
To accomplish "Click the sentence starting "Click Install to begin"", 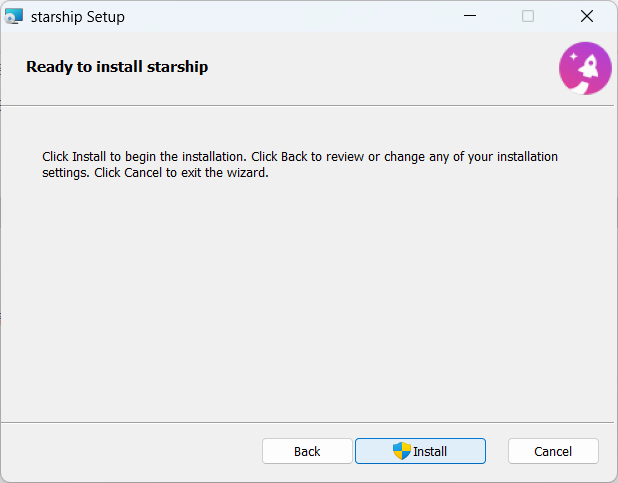I will point(144,157).
